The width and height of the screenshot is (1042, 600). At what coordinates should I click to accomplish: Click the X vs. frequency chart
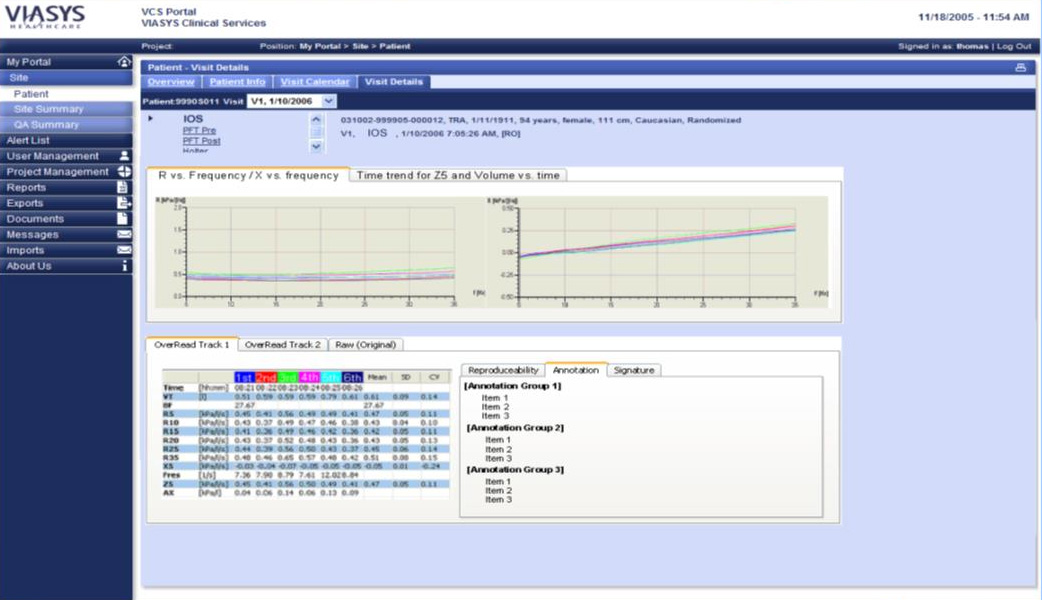pyautogui.click(x=658, y=252)
